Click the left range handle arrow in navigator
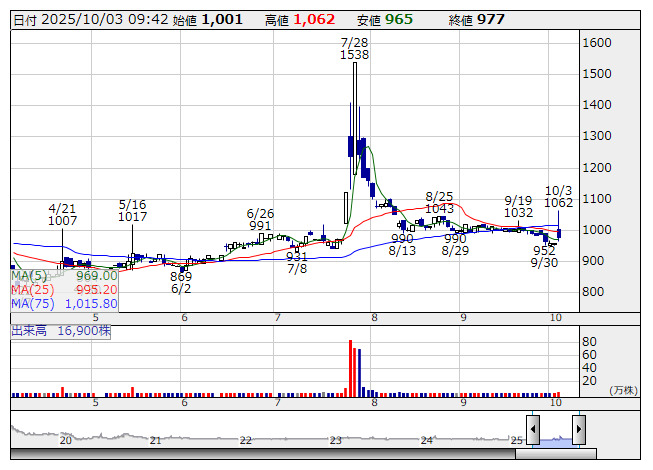Viewport: 653px width, 470px height. click(x=533, y=431)
